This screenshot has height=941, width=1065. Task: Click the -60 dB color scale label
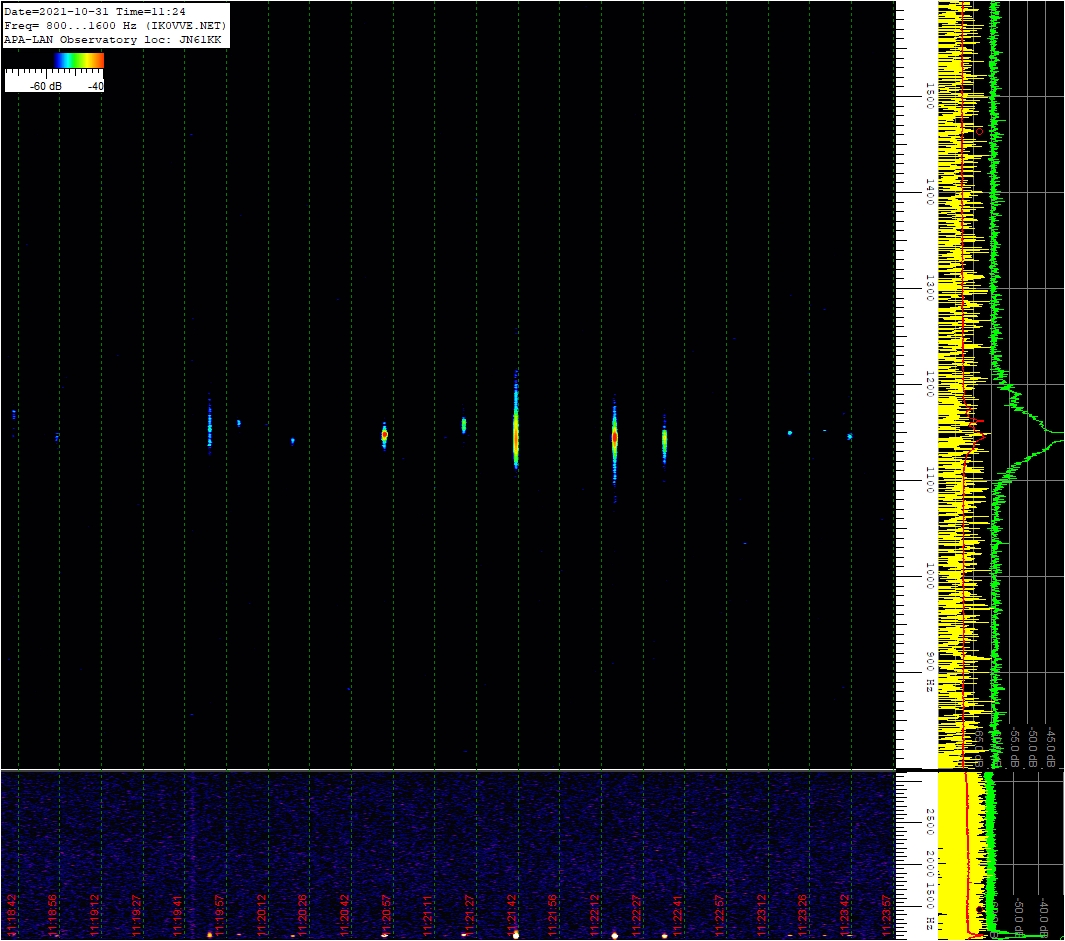click(46, 86)
